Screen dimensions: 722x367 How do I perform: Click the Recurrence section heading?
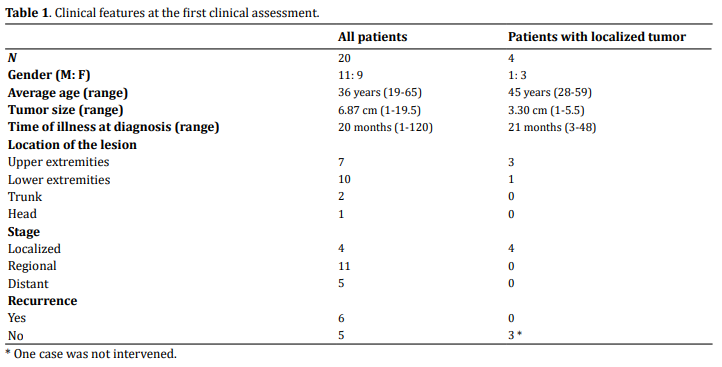point(42,301)
